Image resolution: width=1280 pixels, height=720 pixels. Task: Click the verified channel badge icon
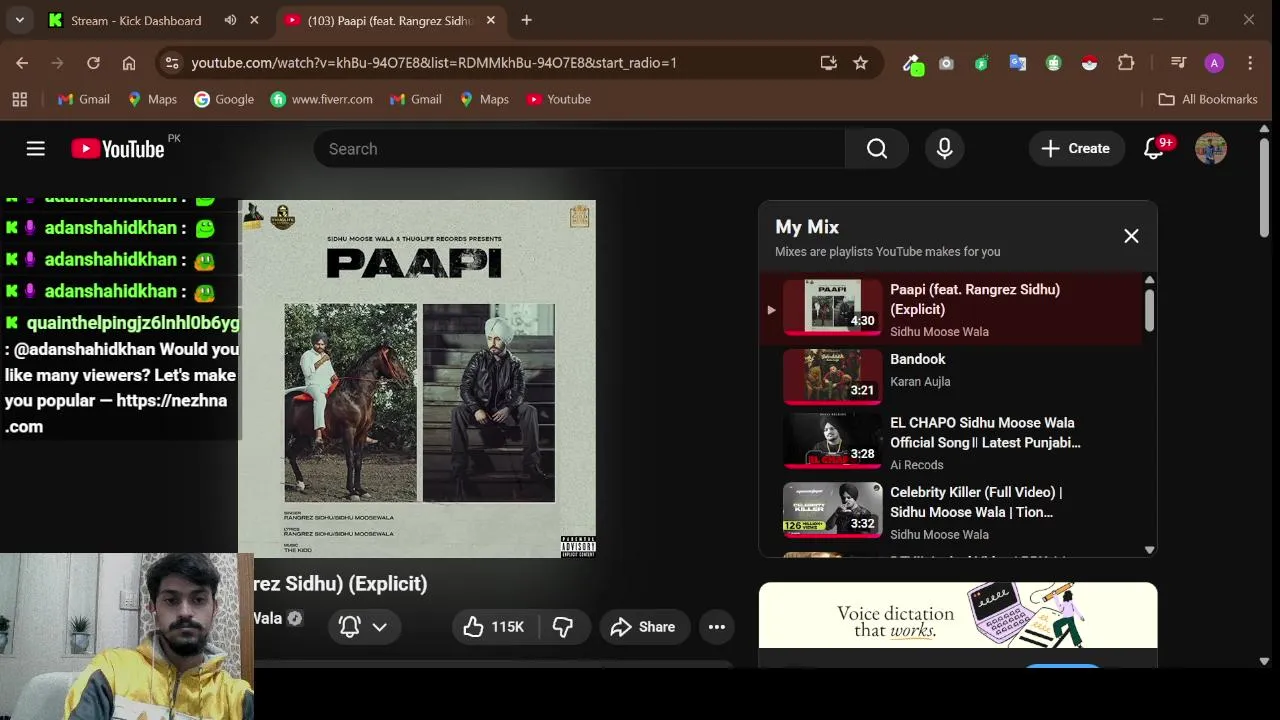tap(295, 618)
